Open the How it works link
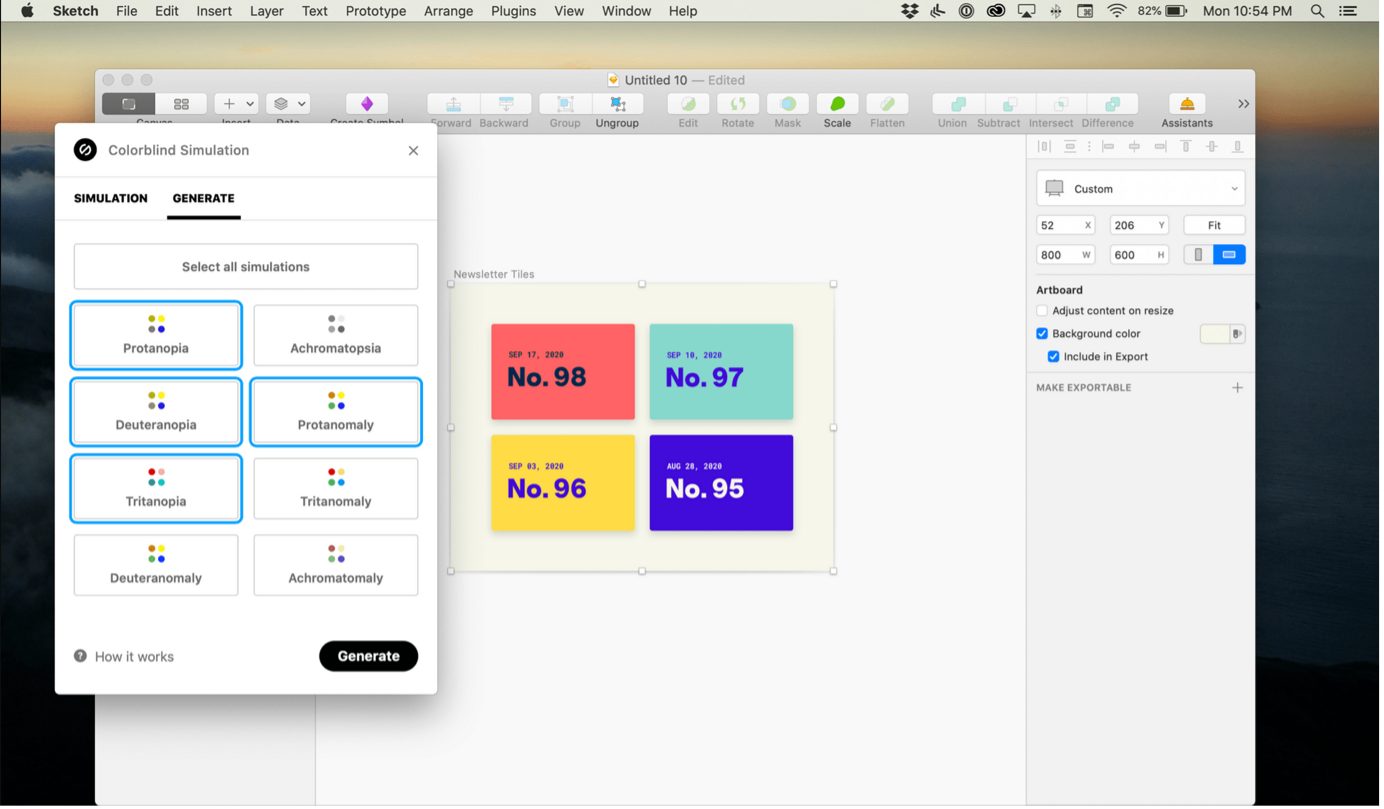 [135, 658]
